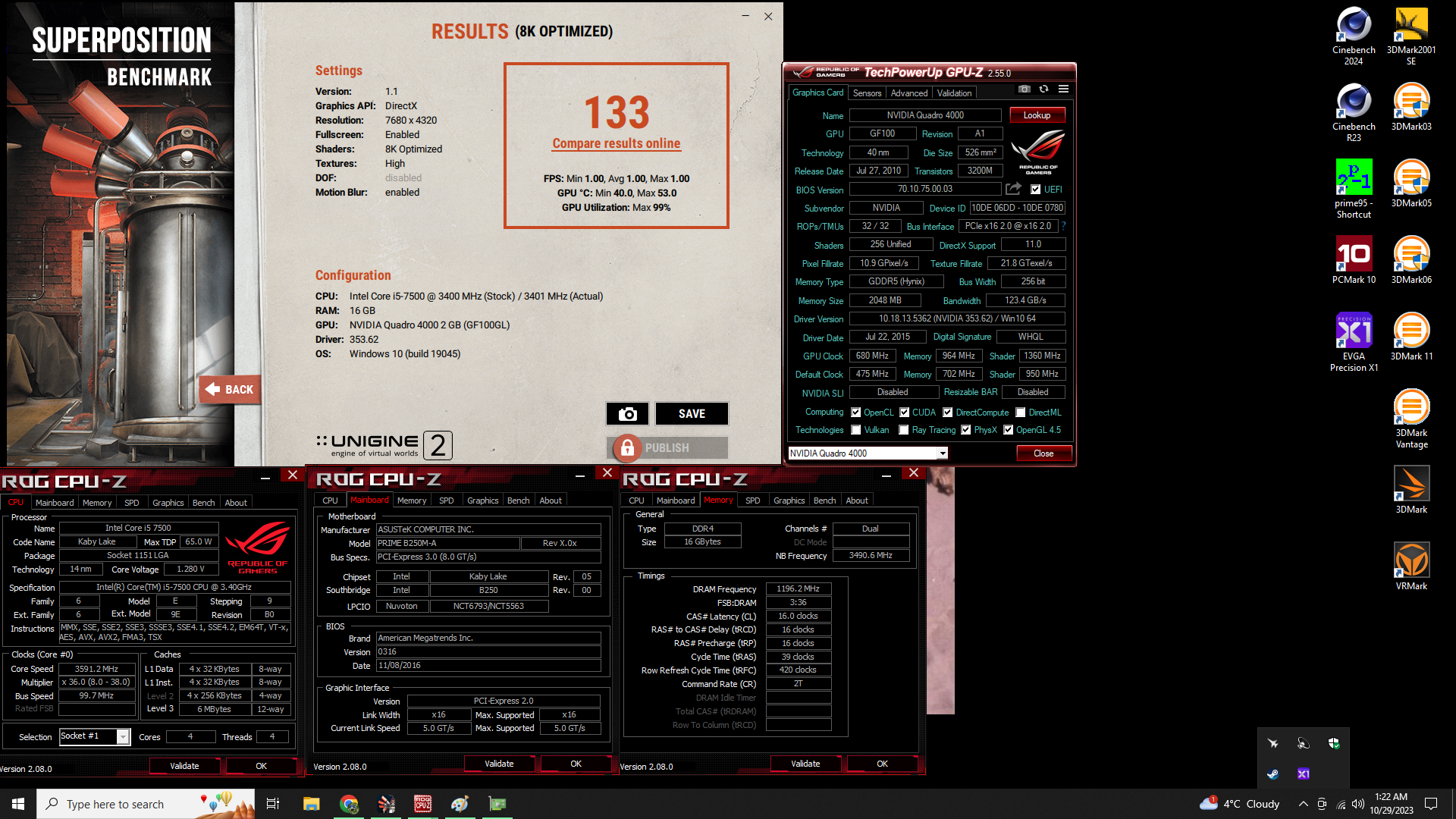Open Steam icon in system tray popup

coord(1273,773)
